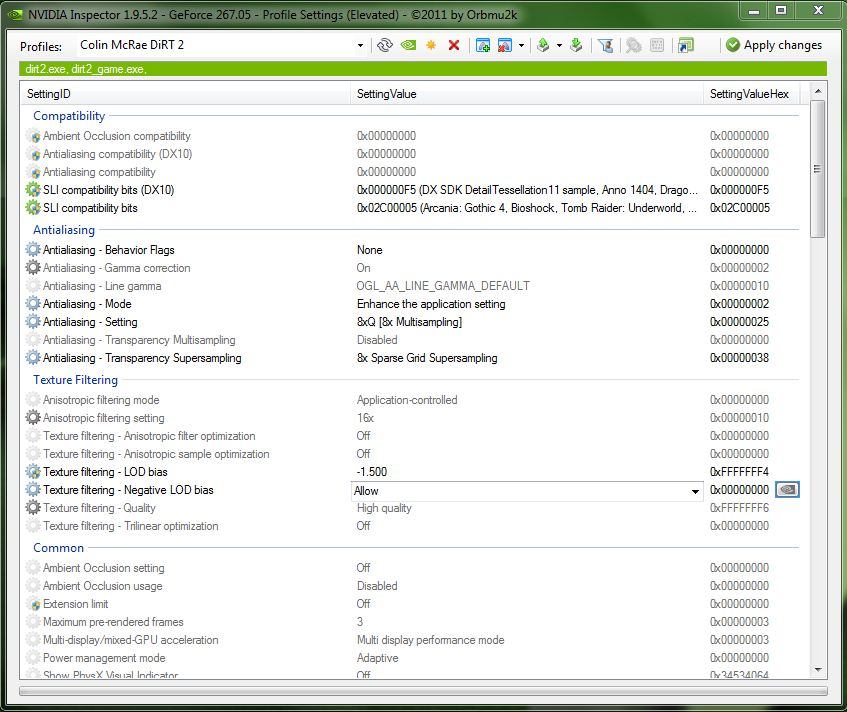Screen dimensions: 847x712
Task: Select Texture filtering - Trilinear optimization row
Action: 411,526
